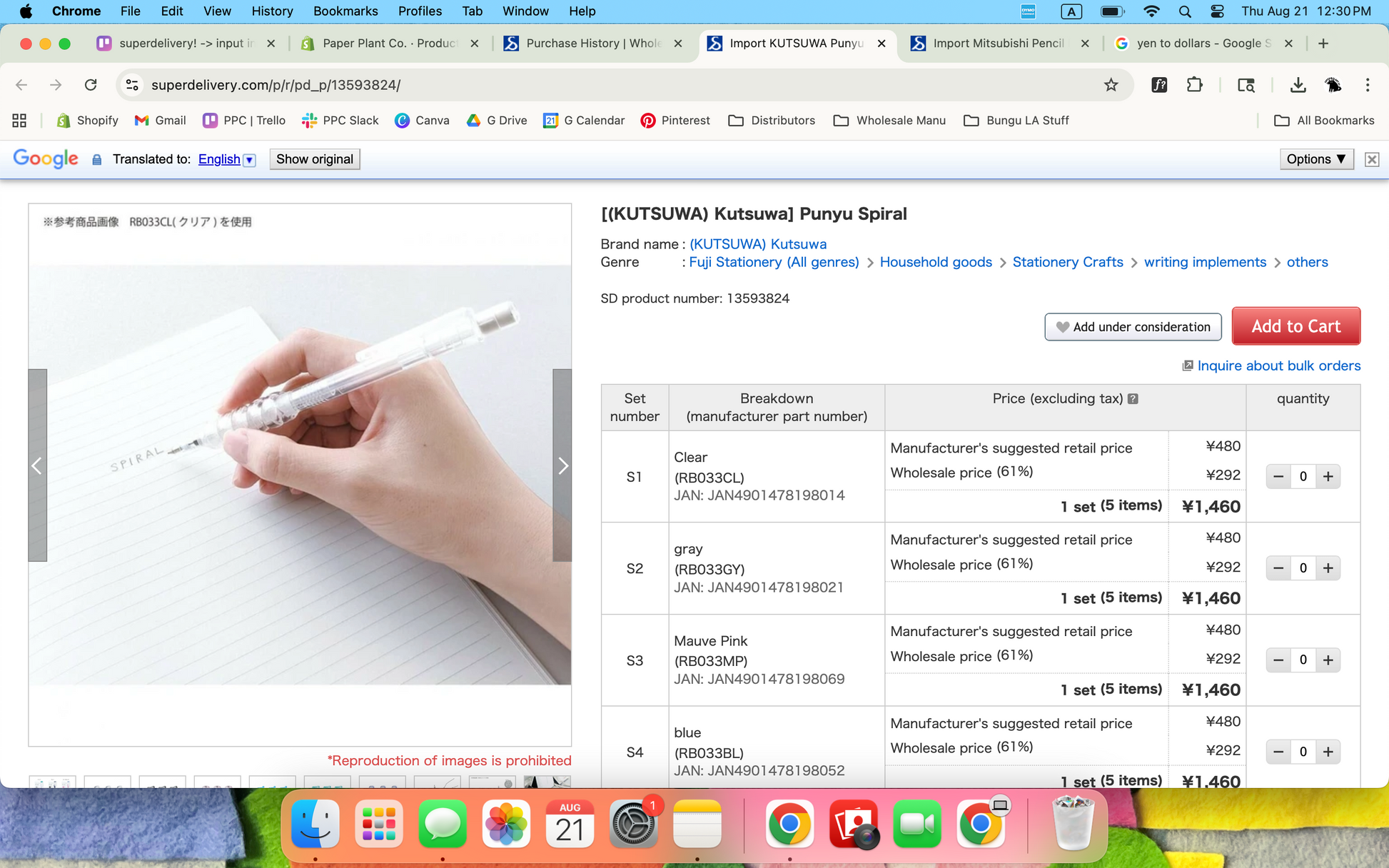Switch to the Import Mitsubishi Pencil tab
Image resolution: width=1389 pixels, height=868 pixels.
tap(999, 44)
